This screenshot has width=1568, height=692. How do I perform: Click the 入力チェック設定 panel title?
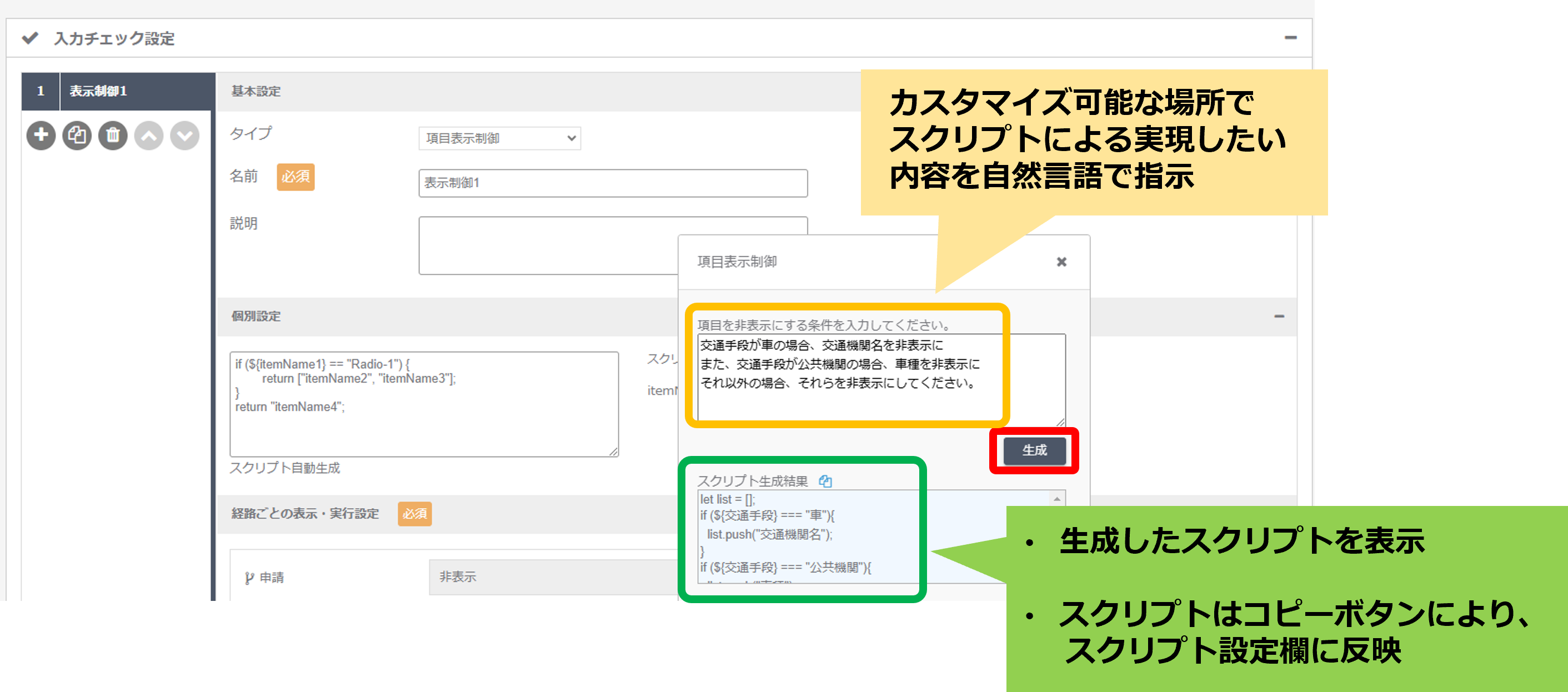(114, 38)
